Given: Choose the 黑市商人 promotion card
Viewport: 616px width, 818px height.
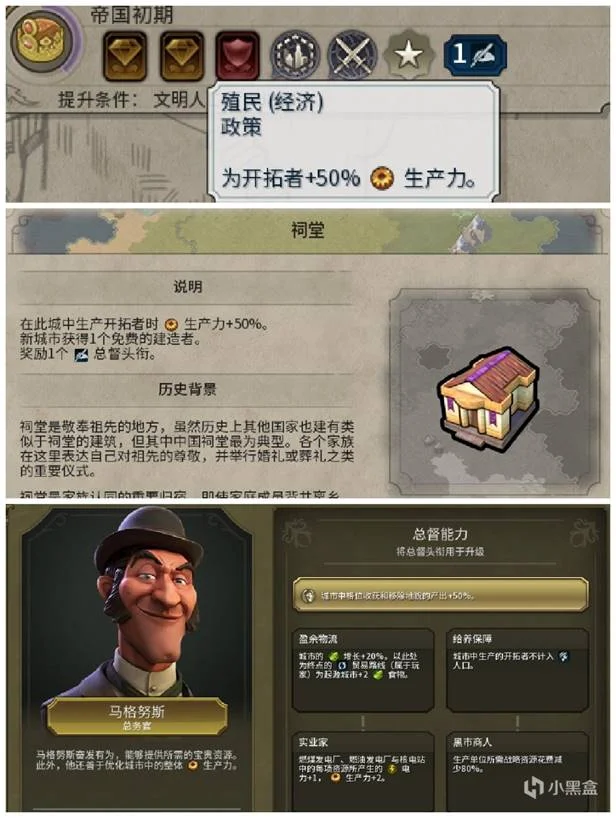Looking at the screenshot, I should pyautogui.click(x=517, y=769).
